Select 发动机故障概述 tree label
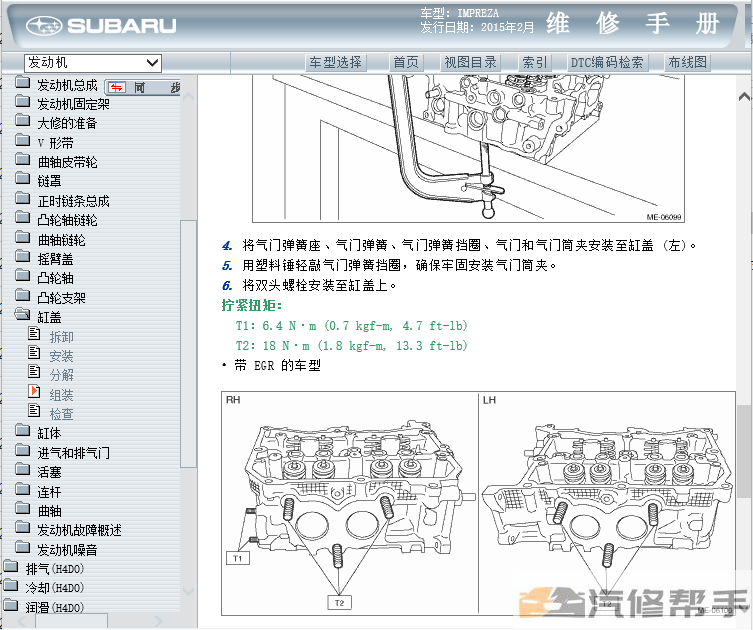The height and width of the screenshot is (630, 753). pos(79,530)
